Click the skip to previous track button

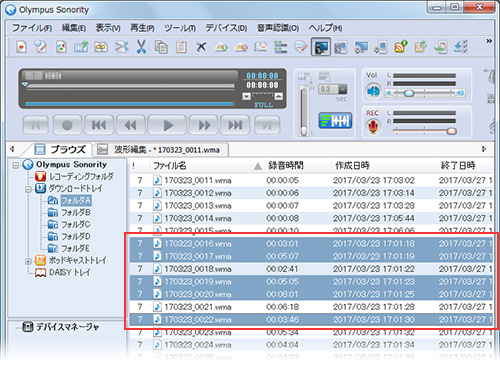(99, 125)
